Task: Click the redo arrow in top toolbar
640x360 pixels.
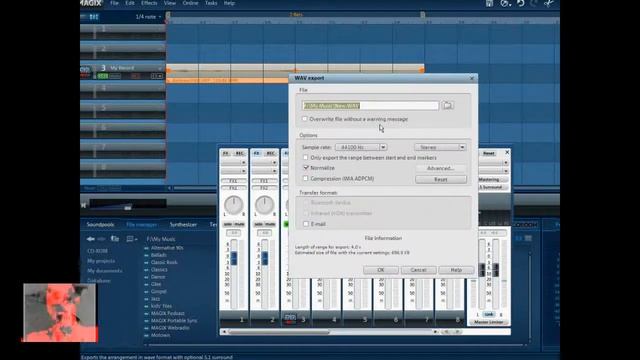Action: tap(534, 3)
